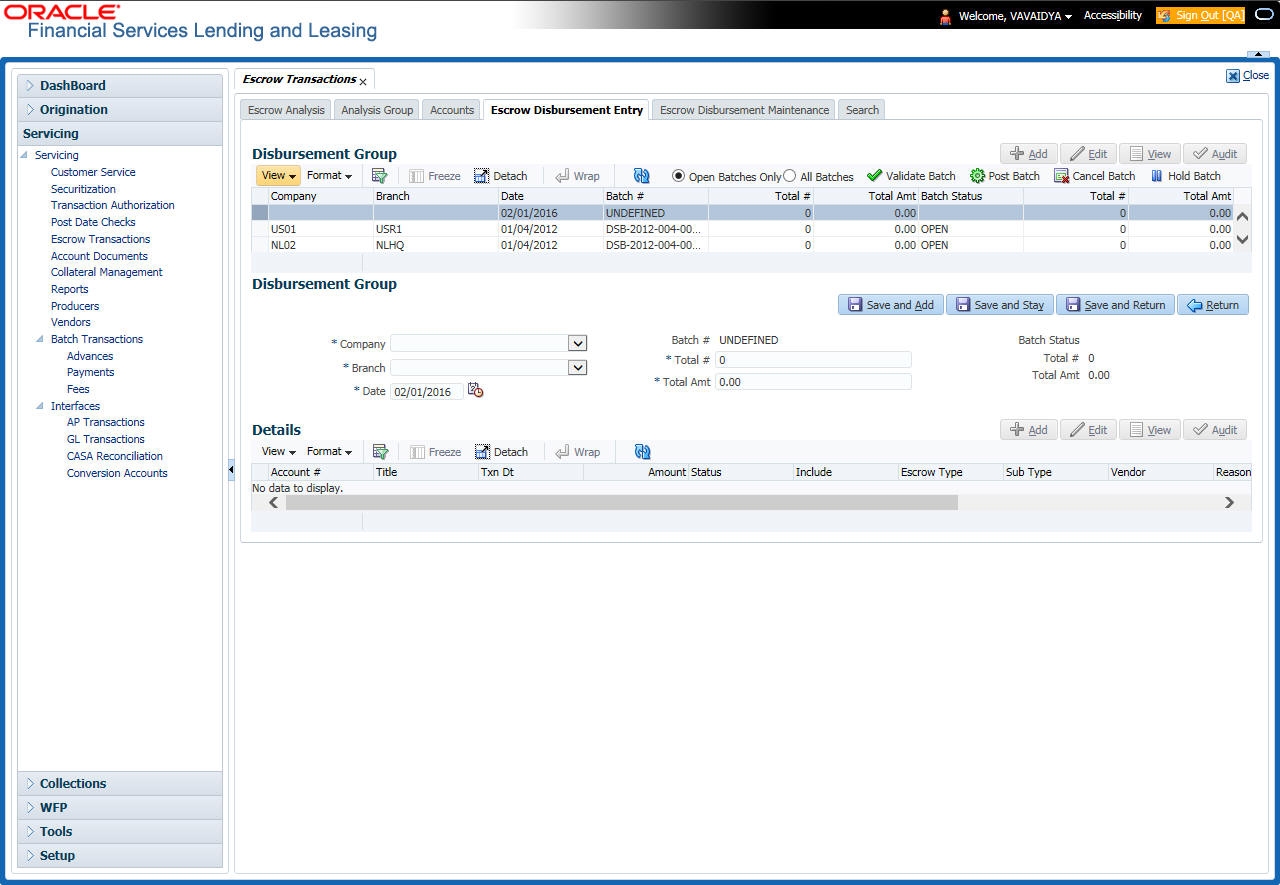The image size is (1280, 885).
Task: Open the Branch dropdown
Action: (x=577, y=367)
